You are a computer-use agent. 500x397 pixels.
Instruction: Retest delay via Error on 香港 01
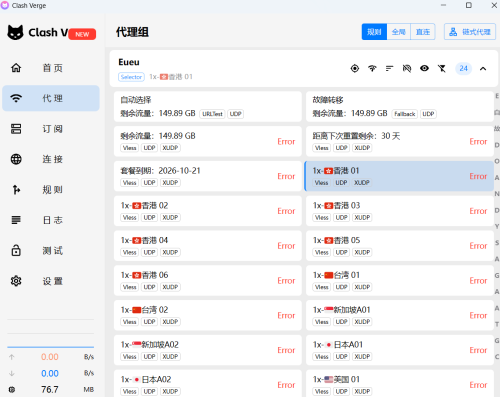[478, 176]
